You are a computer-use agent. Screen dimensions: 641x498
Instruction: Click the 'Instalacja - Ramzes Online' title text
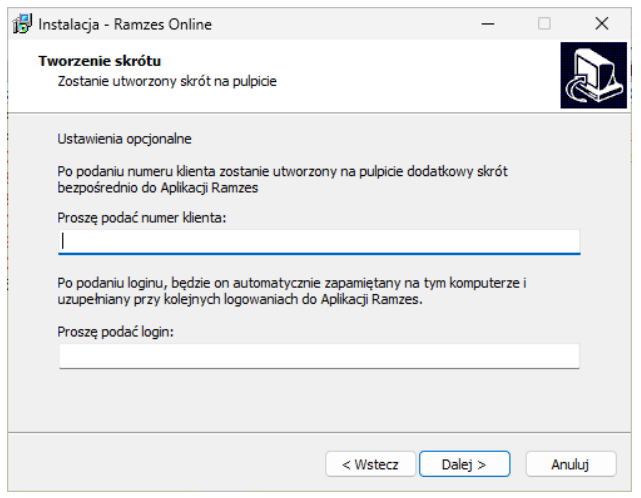pos(125,25)
